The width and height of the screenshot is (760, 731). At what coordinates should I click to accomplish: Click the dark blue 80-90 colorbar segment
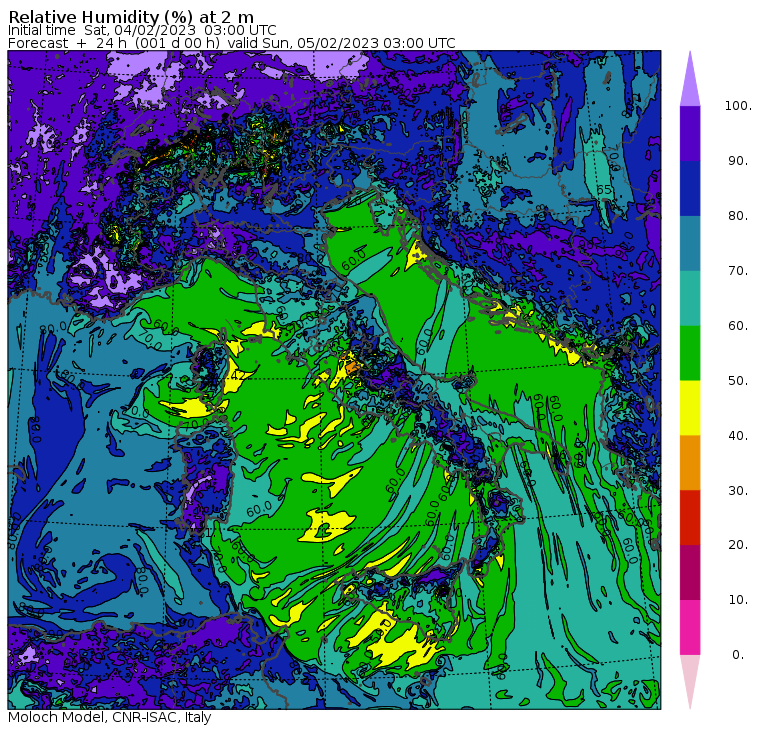tap(690, 188)
